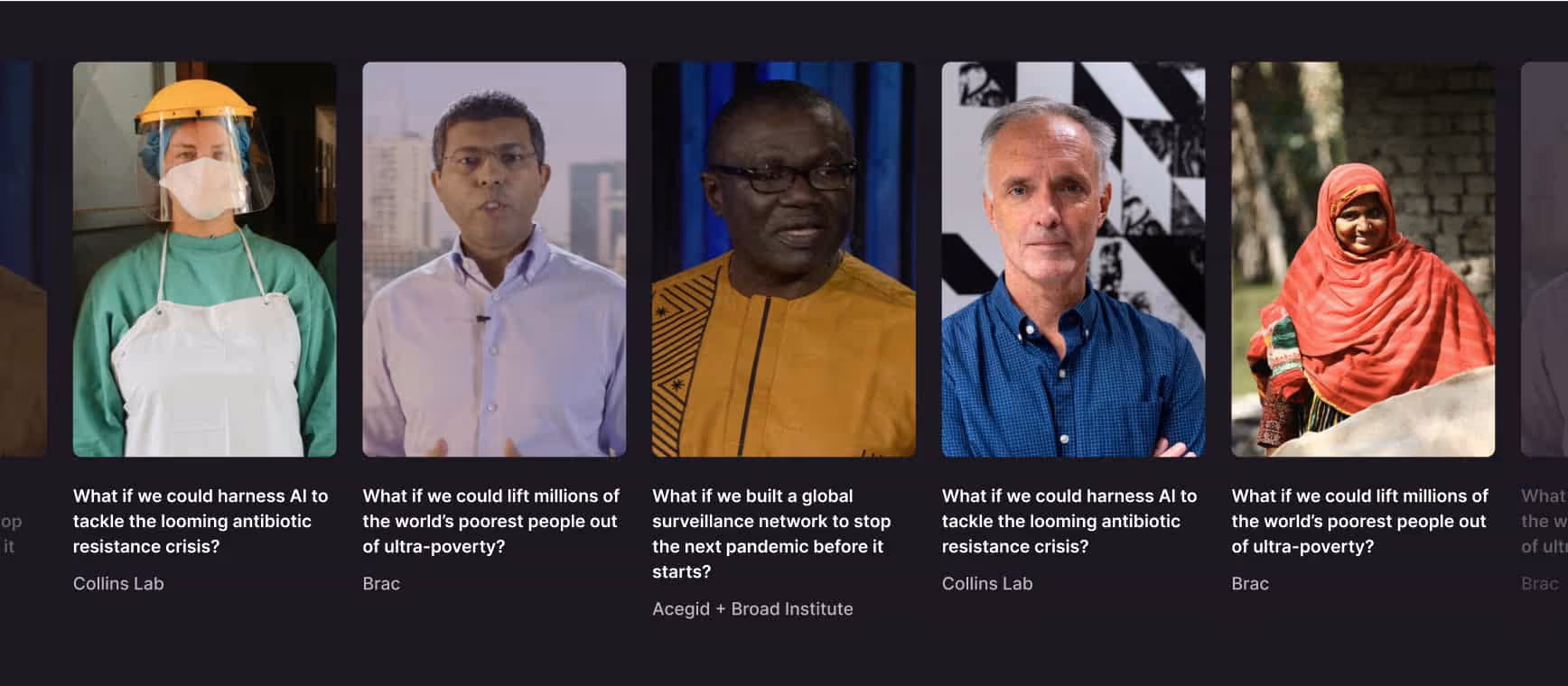Image resolution: width=1568 pixels, height=686 pixels.
Task: Open the photo of the man in lavender shirt
Action: coord(494,259)
